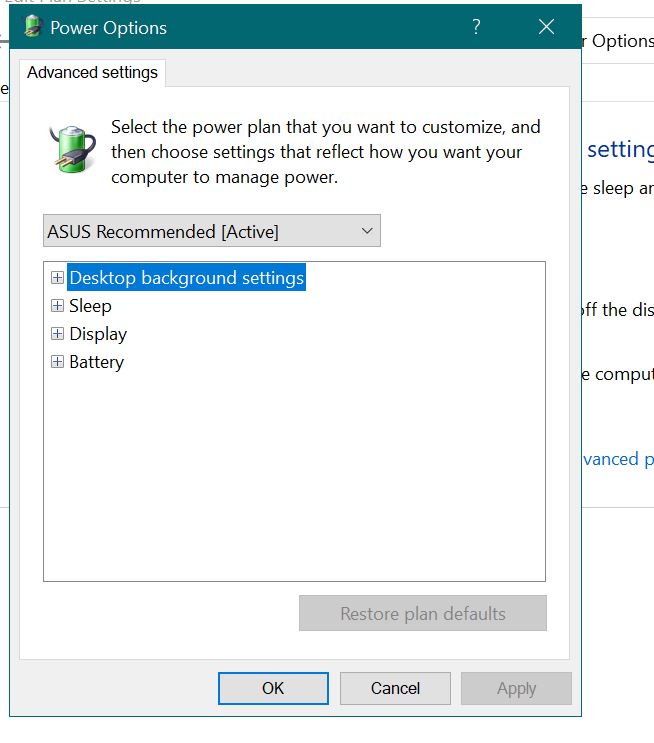The image size is (654, 743).
Task: Select the Battery tree item
Action: 97,362
